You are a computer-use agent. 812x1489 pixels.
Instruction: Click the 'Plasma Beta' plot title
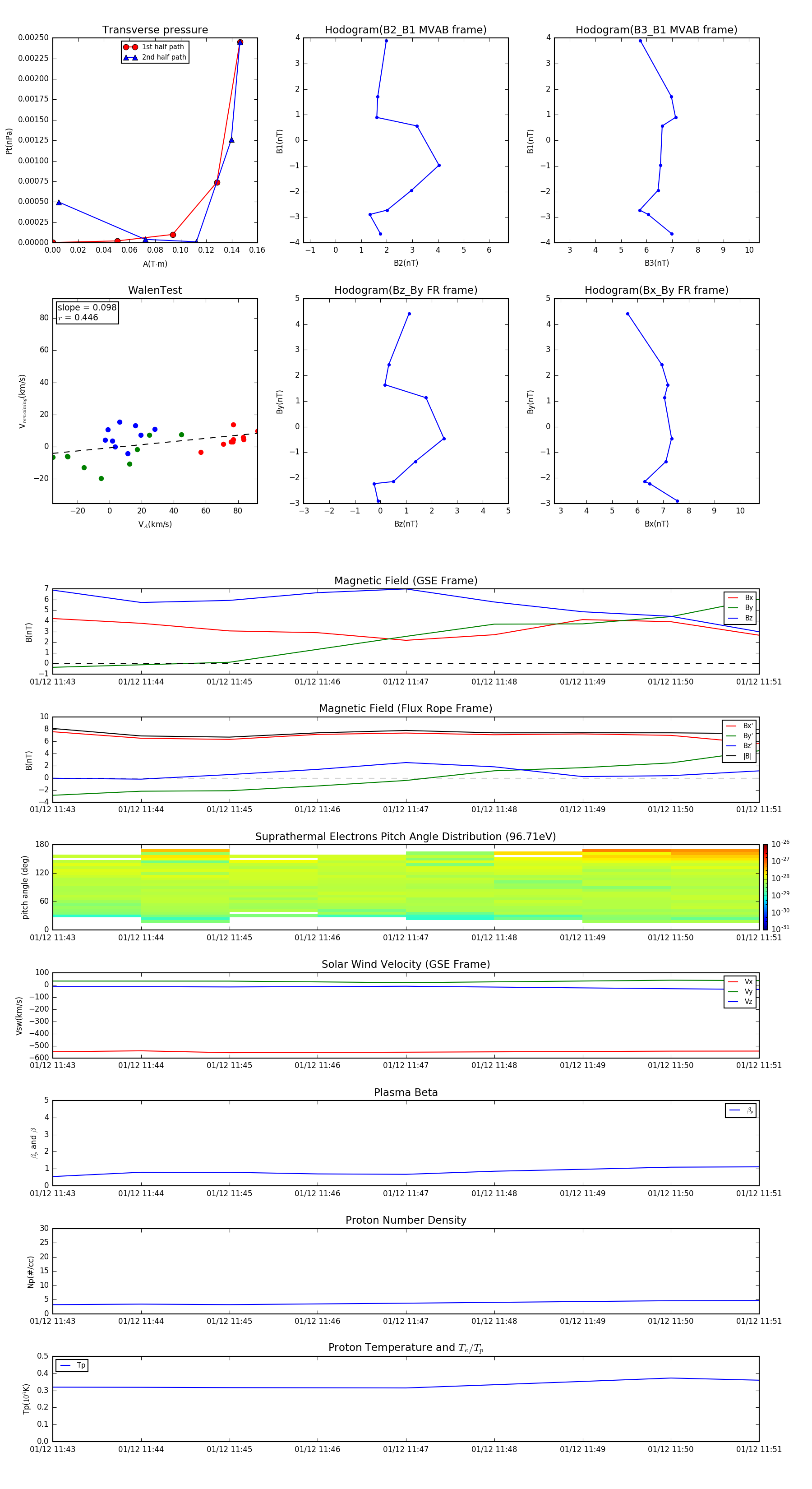tap(406, 1092)
